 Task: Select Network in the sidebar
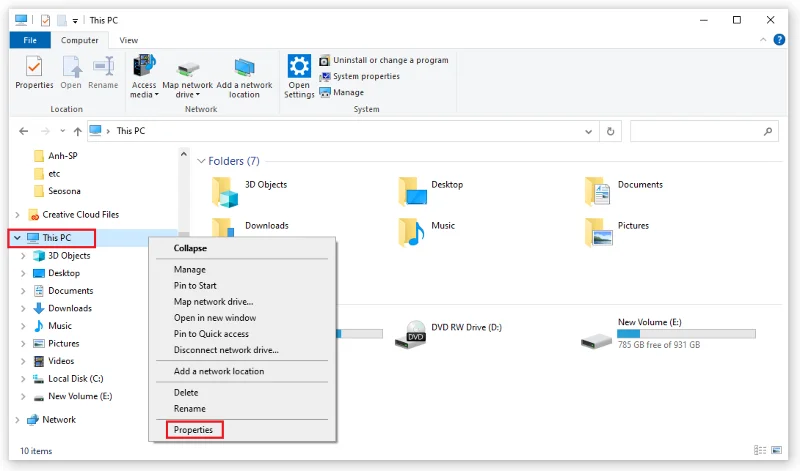[x=52, y=419]
